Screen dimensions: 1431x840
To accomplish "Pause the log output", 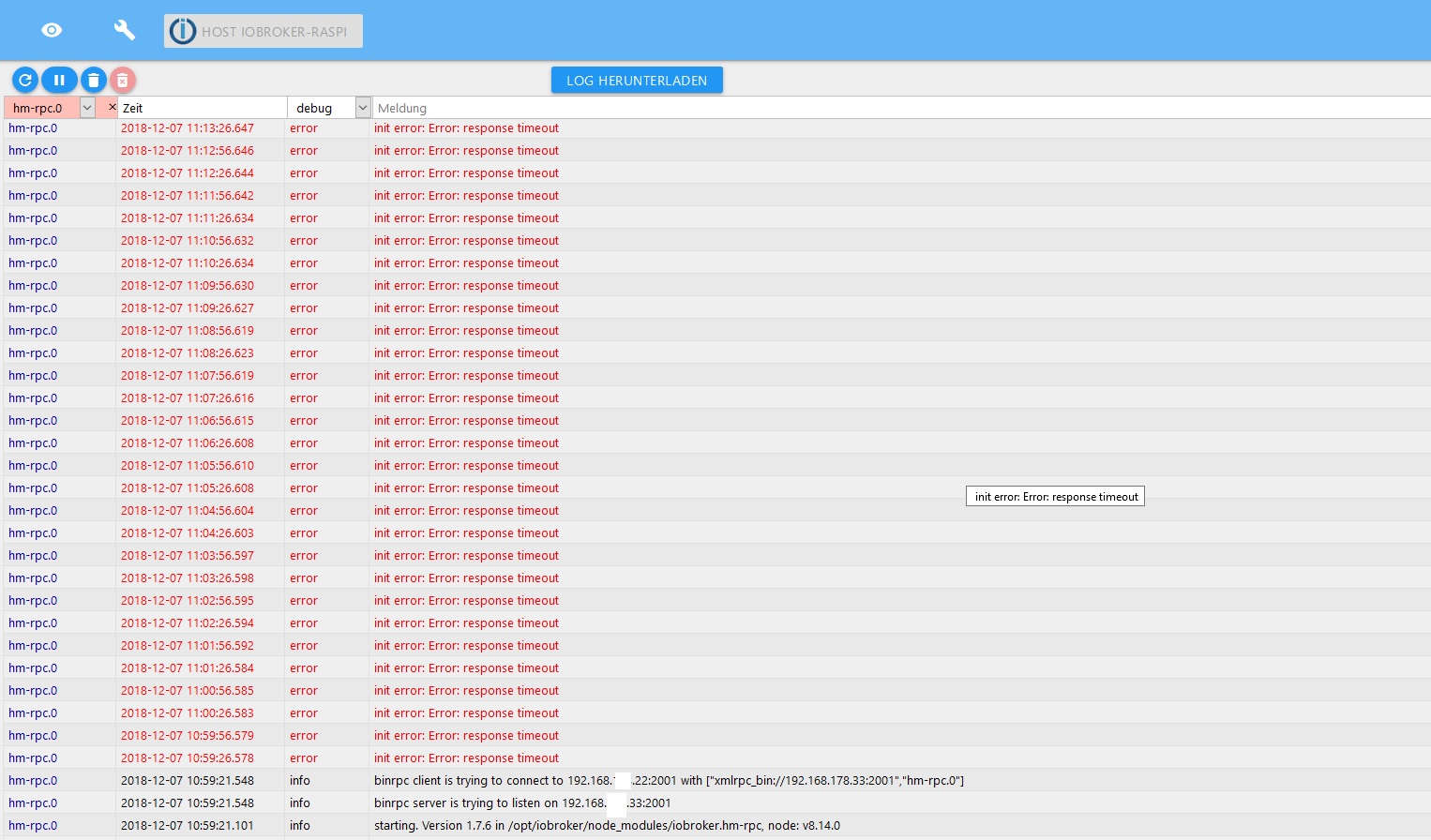I will pos(59,81).
